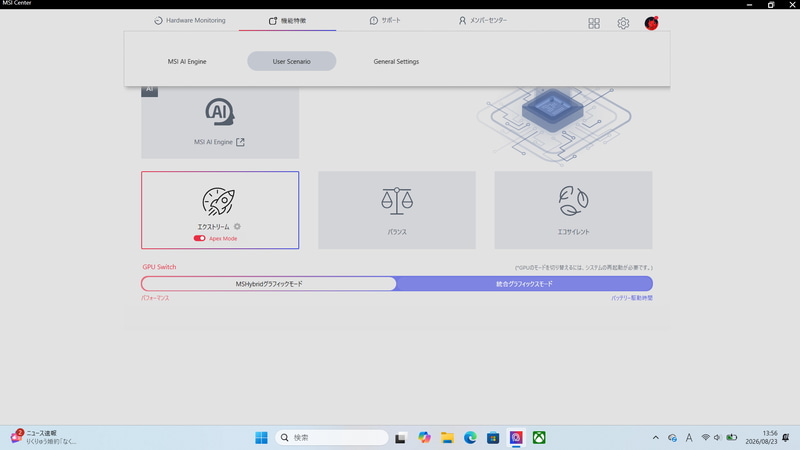Click the GPU Switch label
The image size is (800, 450).
pos(159,267)
